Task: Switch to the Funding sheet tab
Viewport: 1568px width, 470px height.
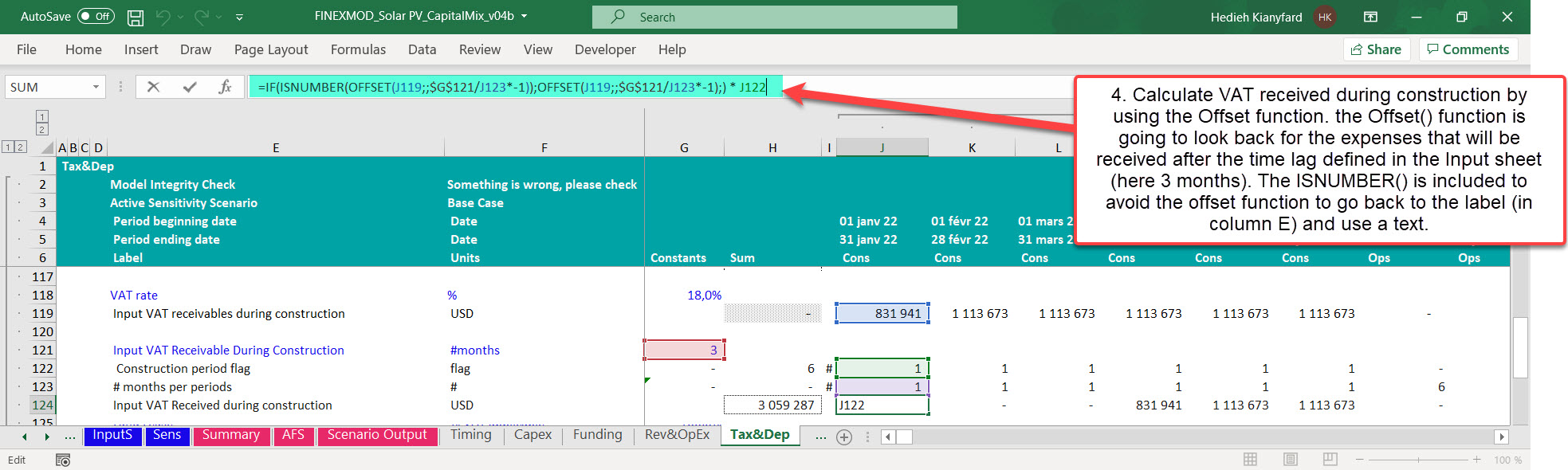Action: coord(598,435)
